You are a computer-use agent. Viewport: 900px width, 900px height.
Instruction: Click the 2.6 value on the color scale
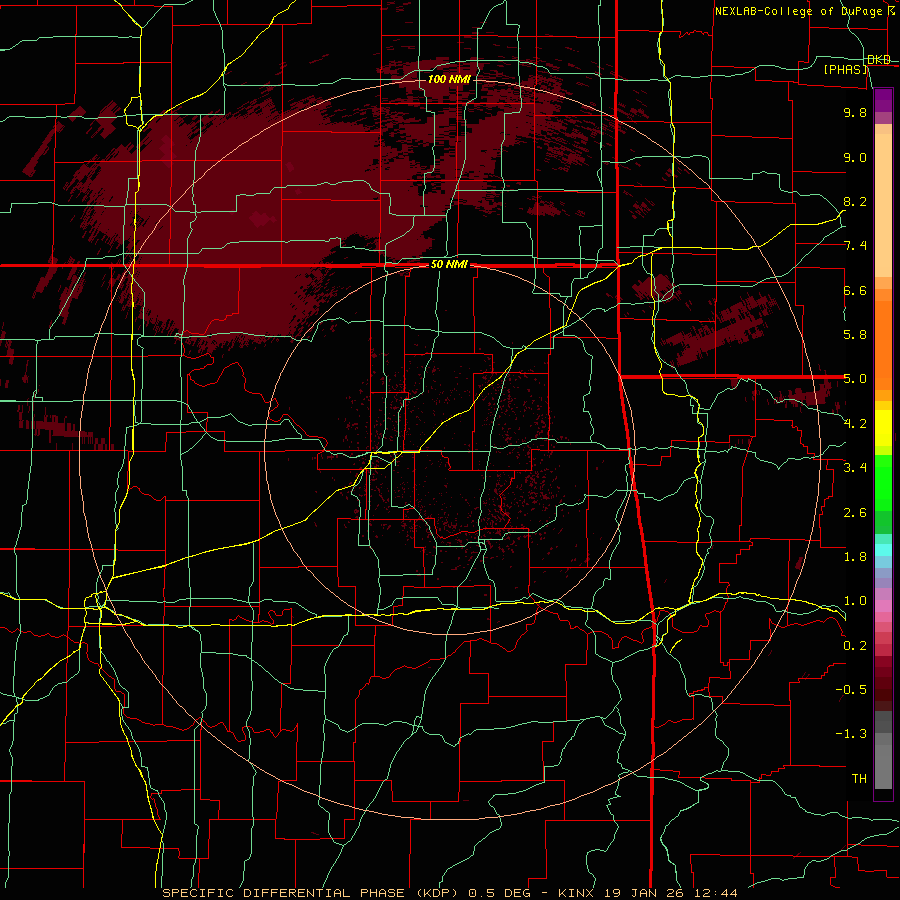click(855, 513)
